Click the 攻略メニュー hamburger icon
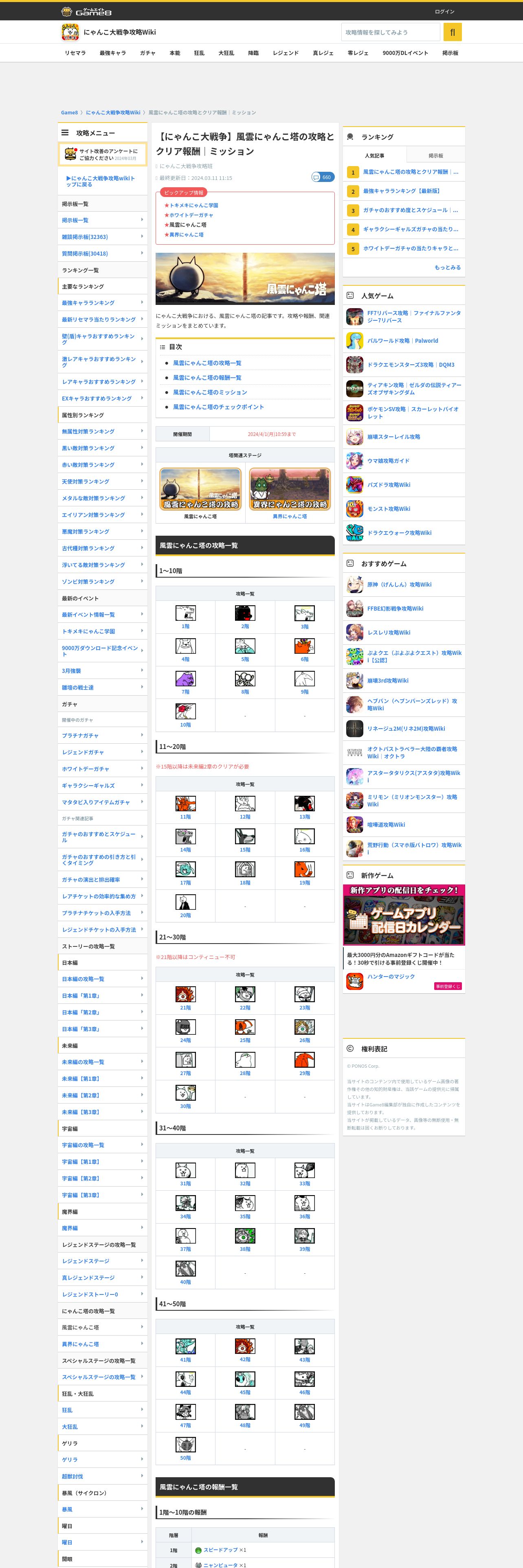 pyautogui.click(x=64, y=133)
